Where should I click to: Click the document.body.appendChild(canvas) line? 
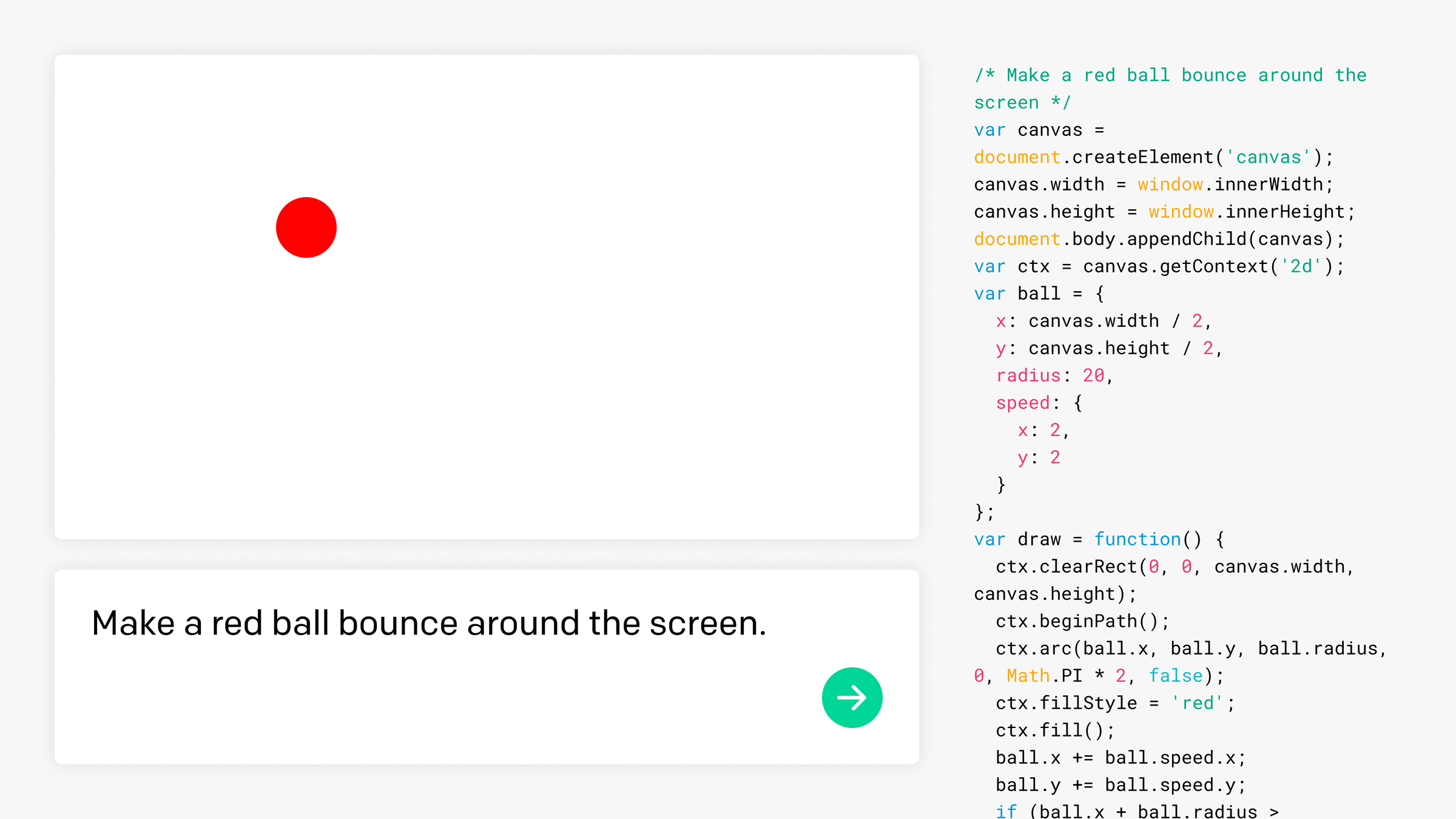pos(1159,239)
